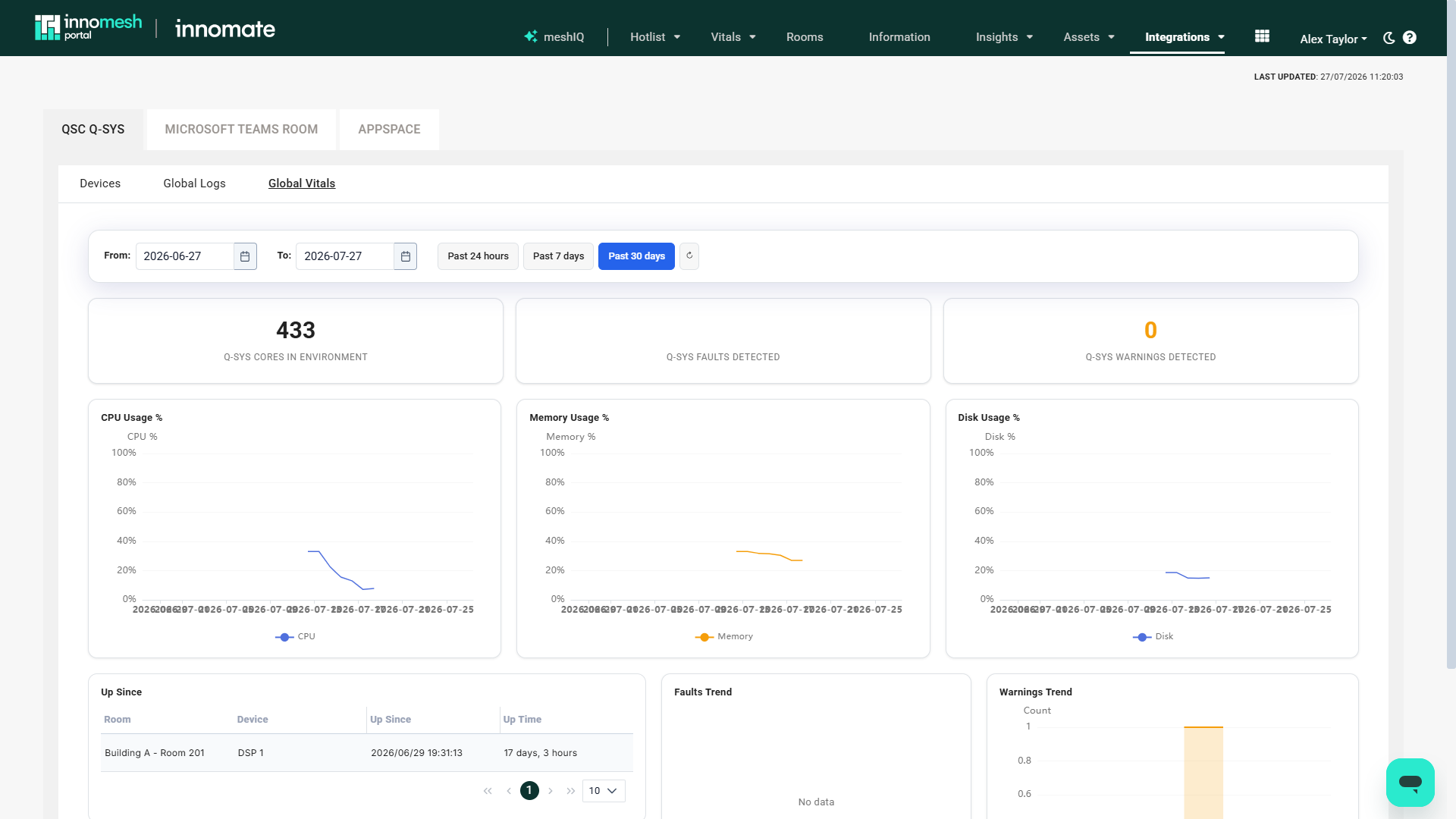Screen dimensions: 1456x819
Task: Open the Global Logs sub-tab
Action: 194,184
